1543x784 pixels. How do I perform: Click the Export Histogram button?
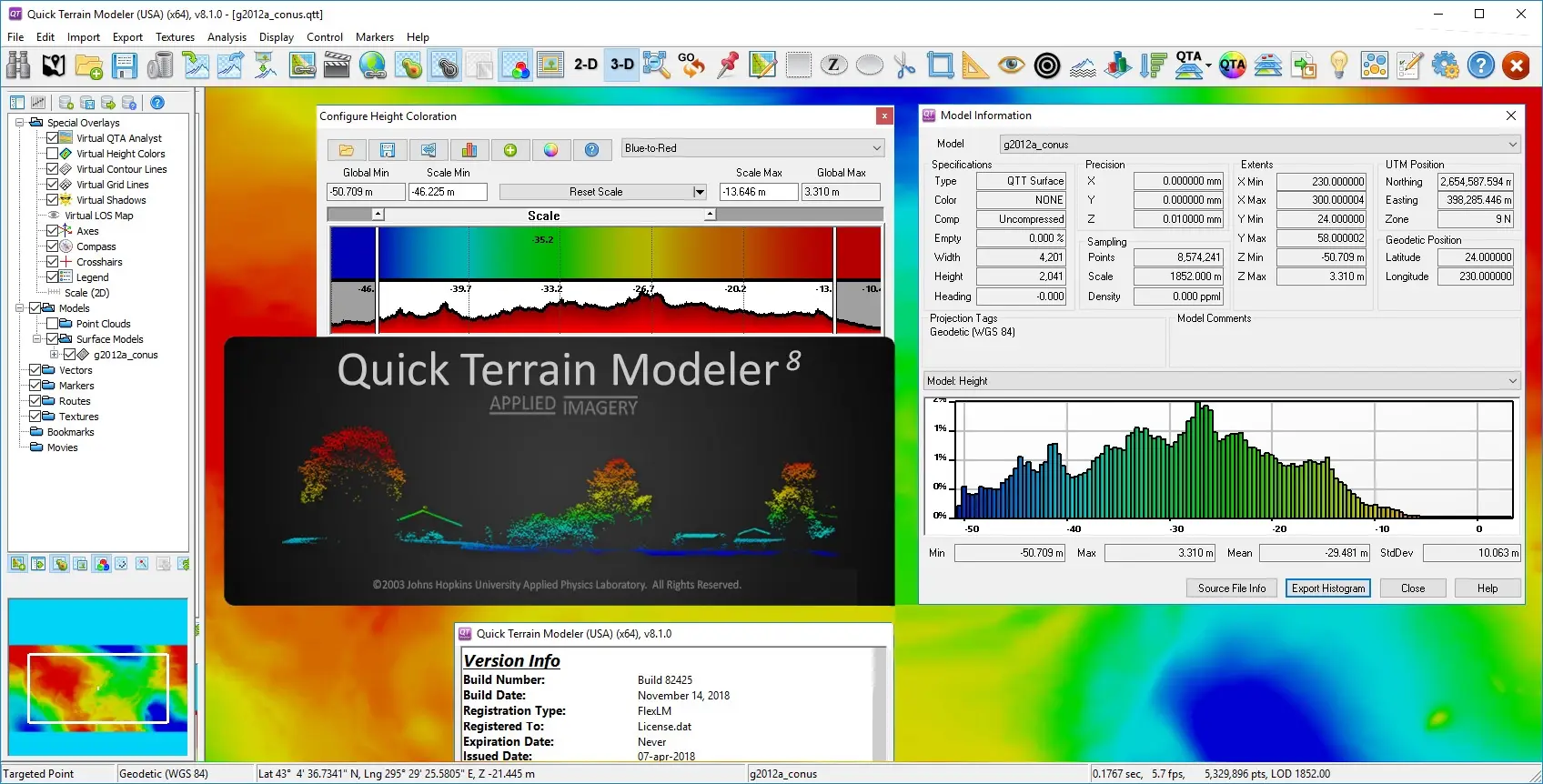tap(1328, 588)
